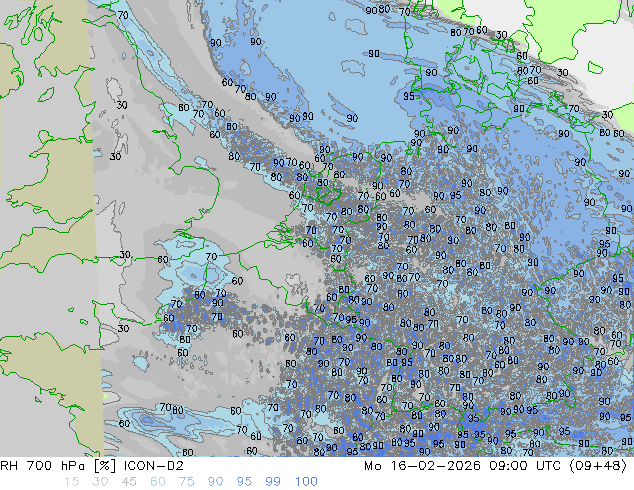
Task: Click legend value 45
Action: (x=128, y=481)
